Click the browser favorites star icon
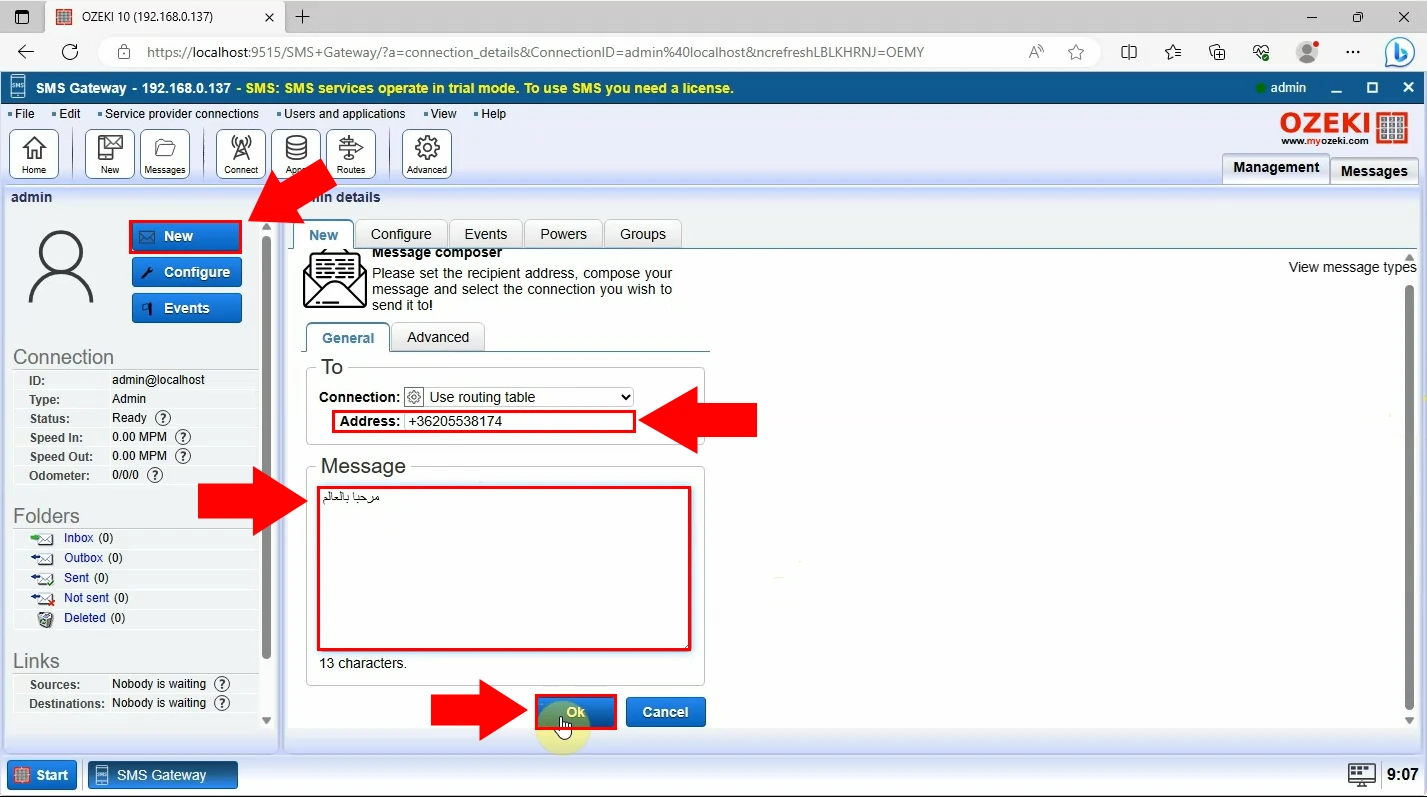The height and width of the screenshot is (797, 1427). point(1076,52)
